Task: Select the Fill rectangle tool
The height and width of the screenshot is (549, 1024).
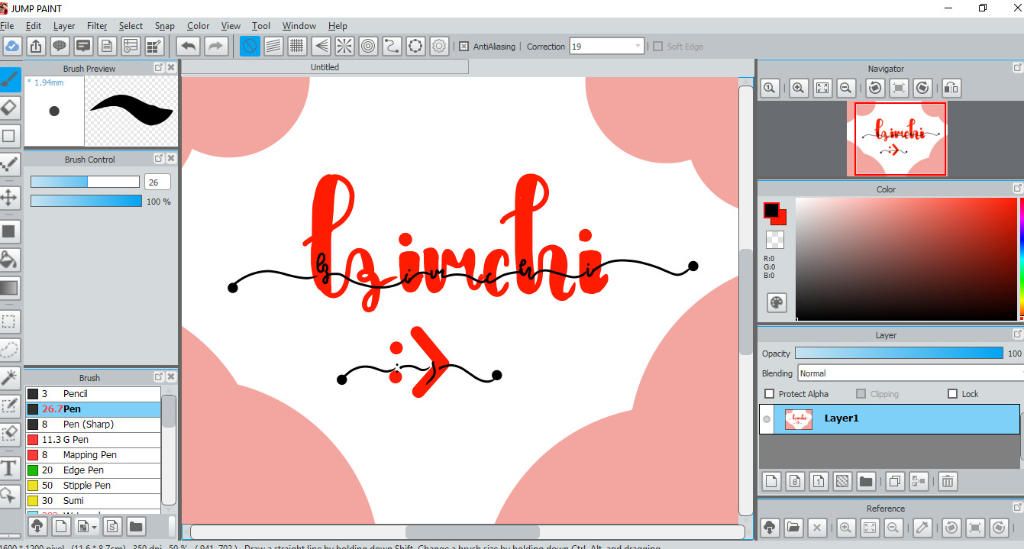Action: (9, 231)
